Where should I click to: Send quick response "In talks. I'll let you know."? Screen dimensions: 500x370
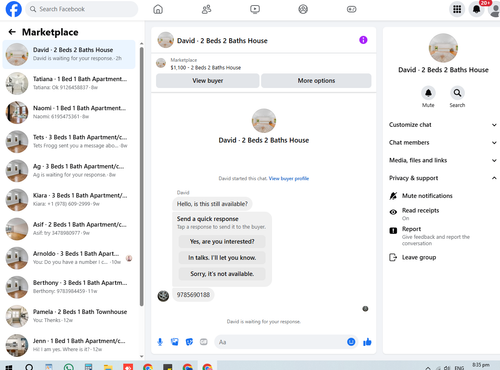222,258
